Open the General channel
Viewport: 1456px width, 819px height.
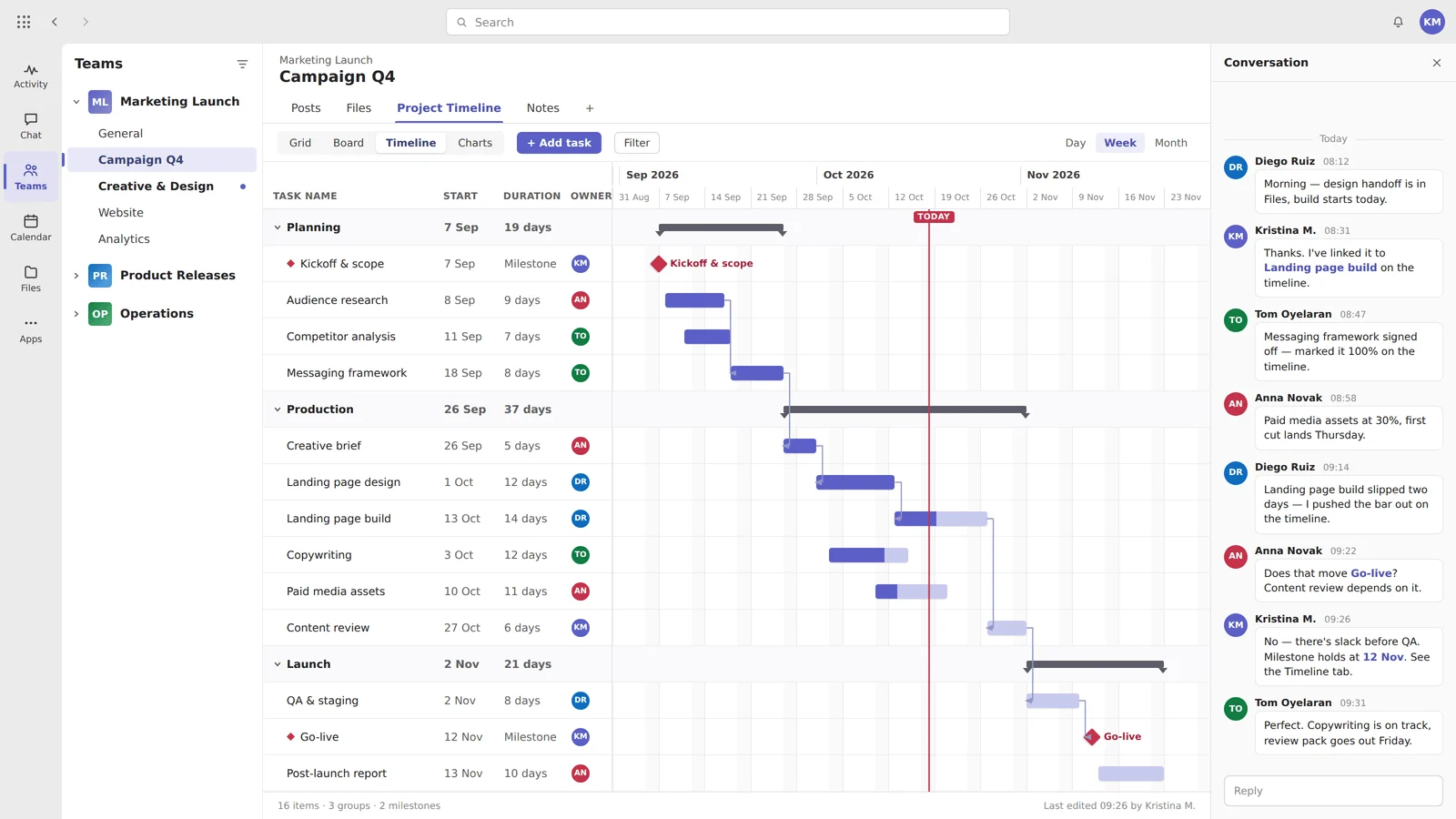click(x=162, y=134)
